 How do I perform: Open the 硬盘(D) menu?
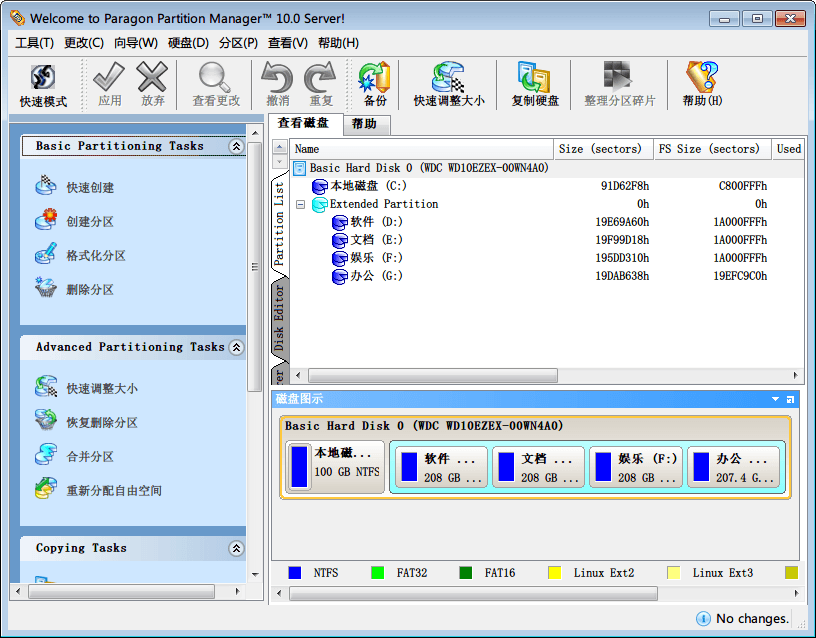188,43
